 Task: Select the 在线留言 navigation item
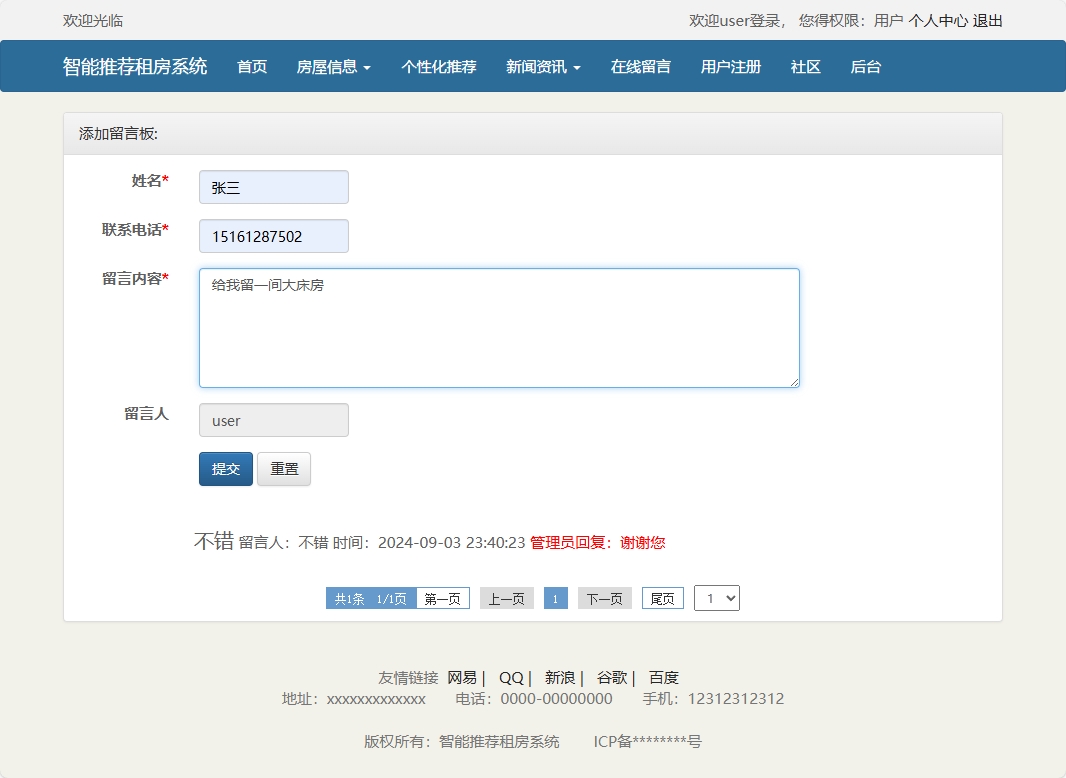(x=641, y=66)
